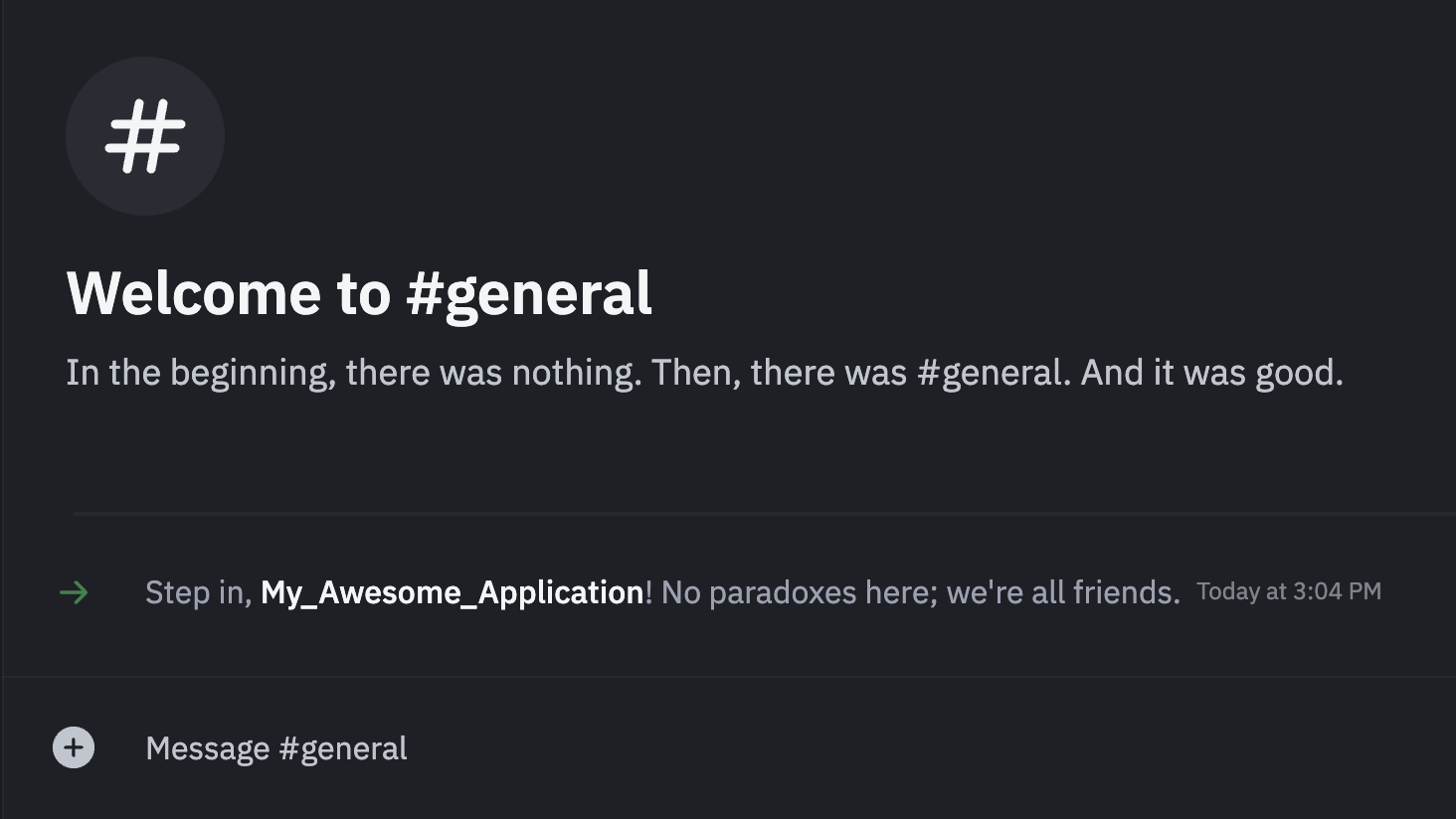Open the plus attachment button
This screenshot has height=819, width=1456.
pos(74,747)
